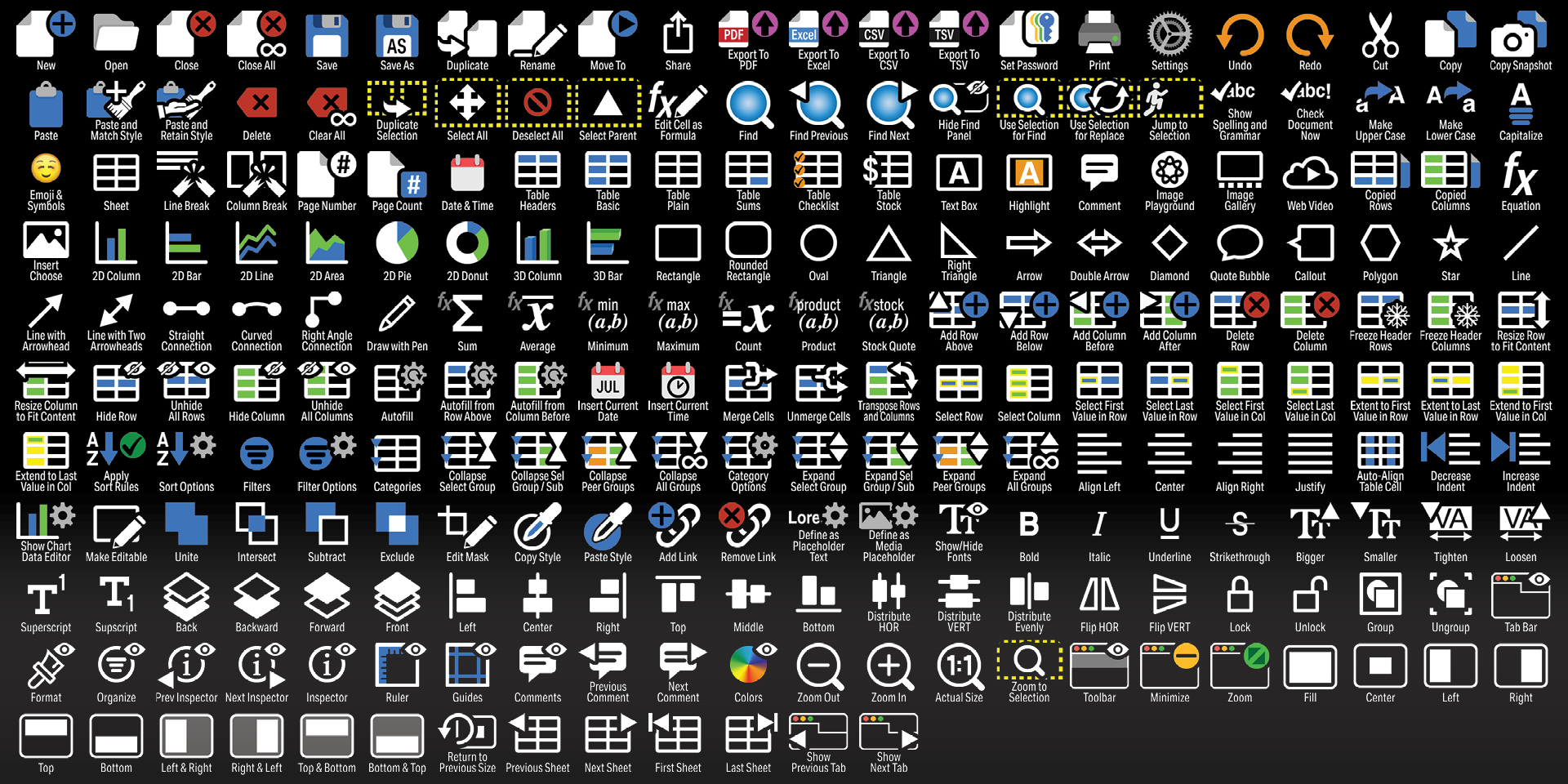Click the Export To PDF icon
Image resolution: width=1568 pixels, height=784 pixels.
pyautogui.click(x=748, y=29)
